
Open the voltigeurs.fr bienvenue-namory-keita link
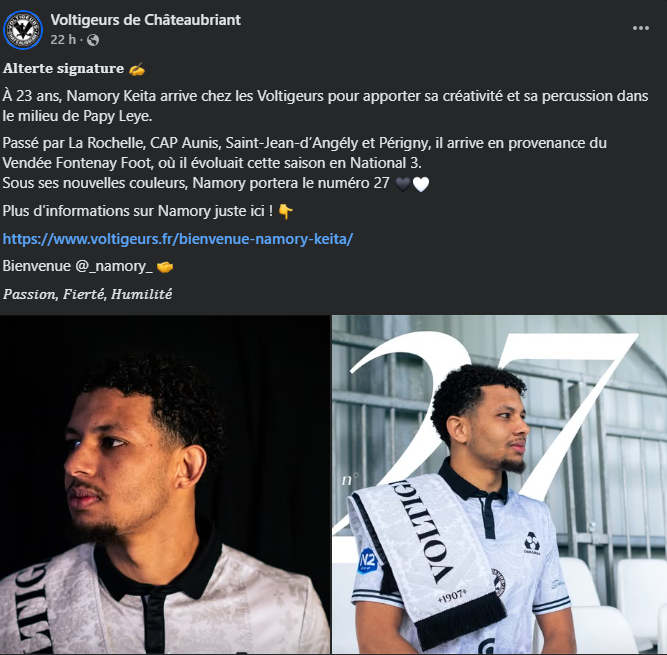(x=178, y=240)
